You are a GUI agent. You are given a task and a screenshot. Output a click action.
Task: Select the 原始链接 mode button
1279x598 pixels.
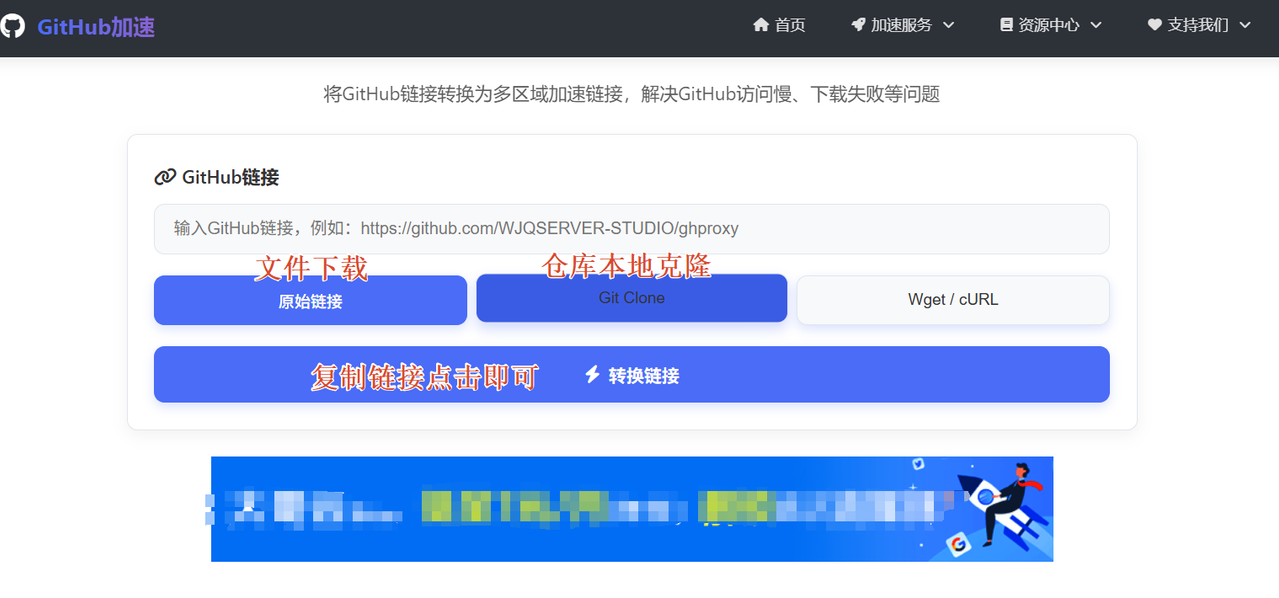pos(310,300)
